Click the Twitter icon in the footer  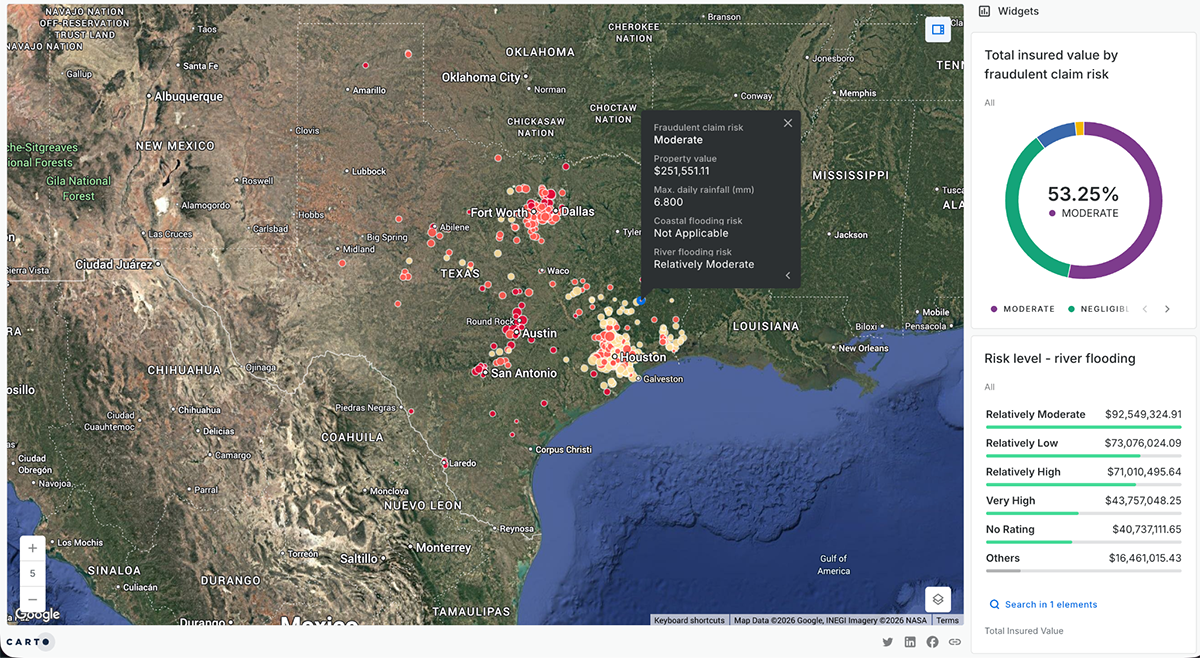[x=886, y=642]
